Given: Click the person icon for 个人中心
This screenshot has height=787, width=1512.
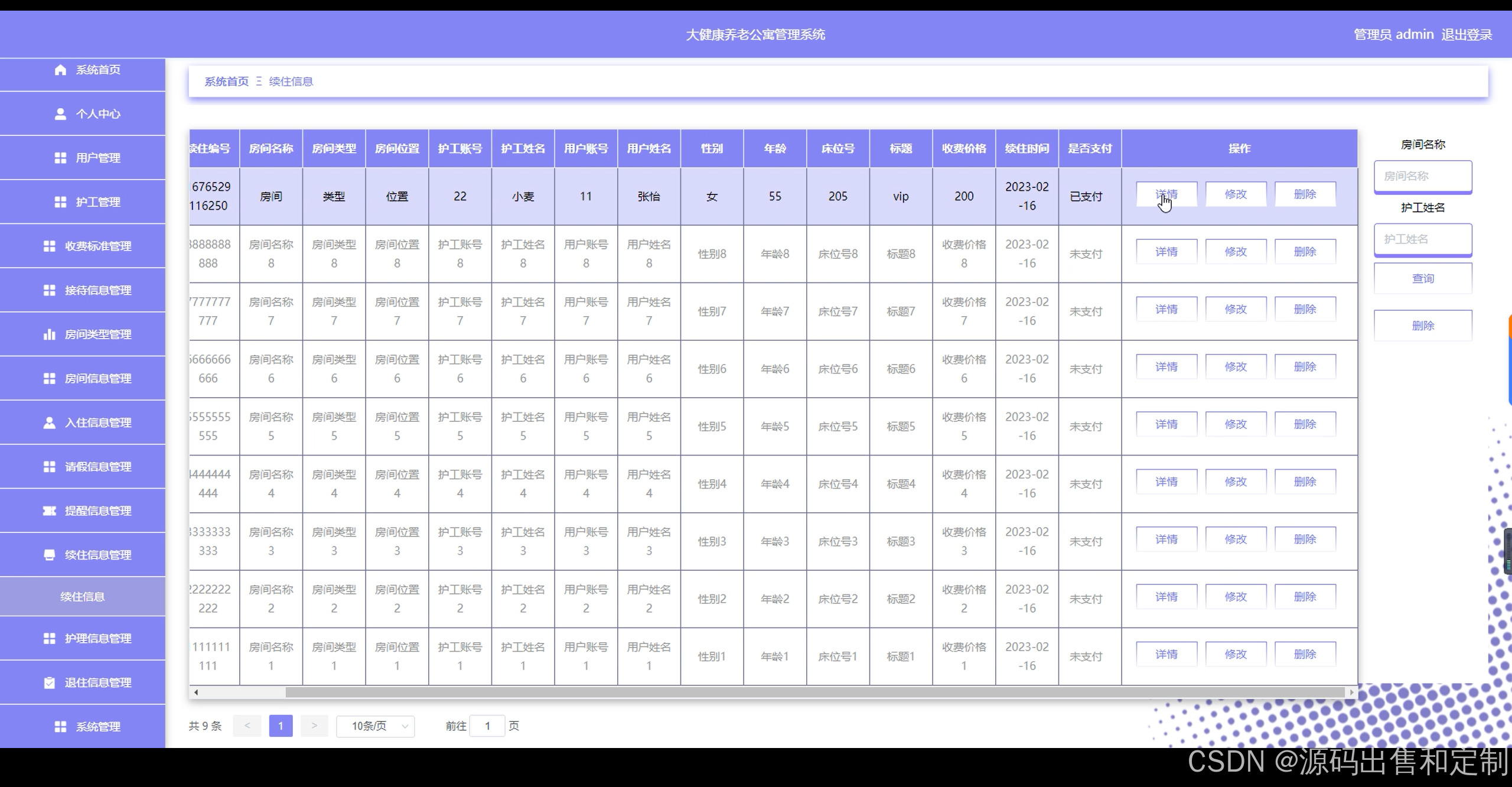Looking at the screenshot, I should (59, 113).
